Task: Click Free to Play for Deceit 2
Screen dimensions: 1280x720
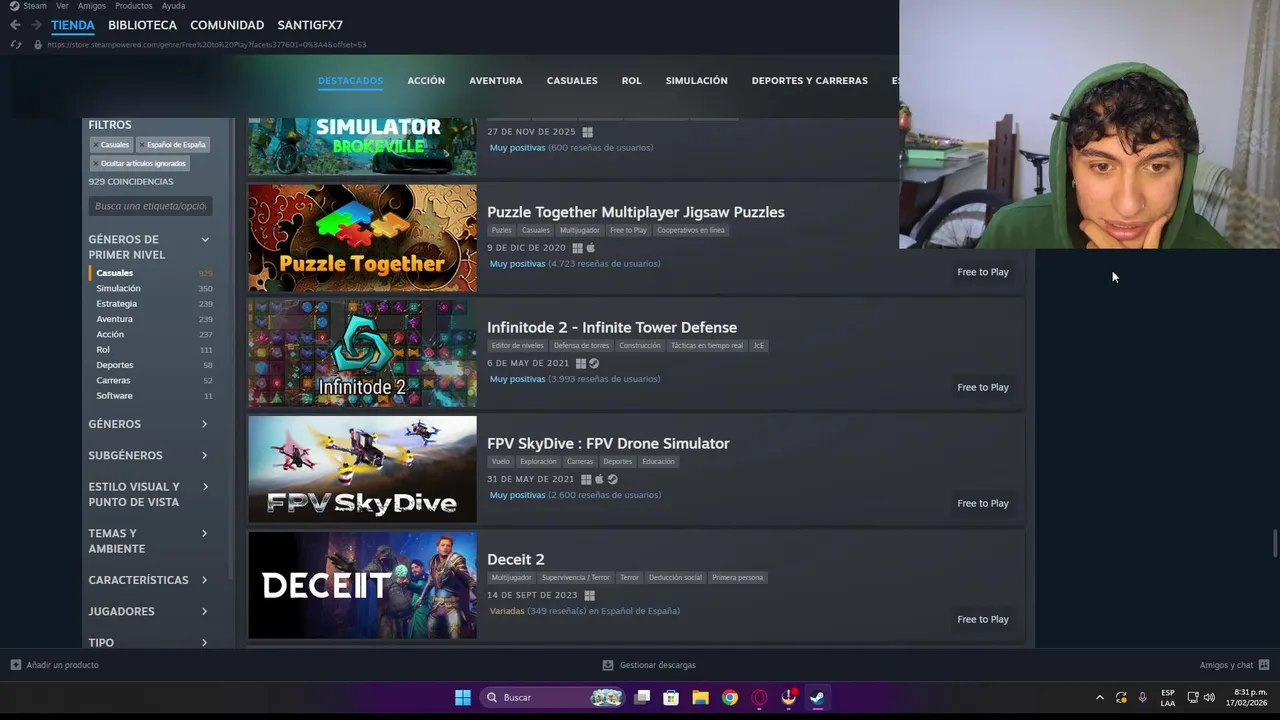Action: (x=983, y=619)
